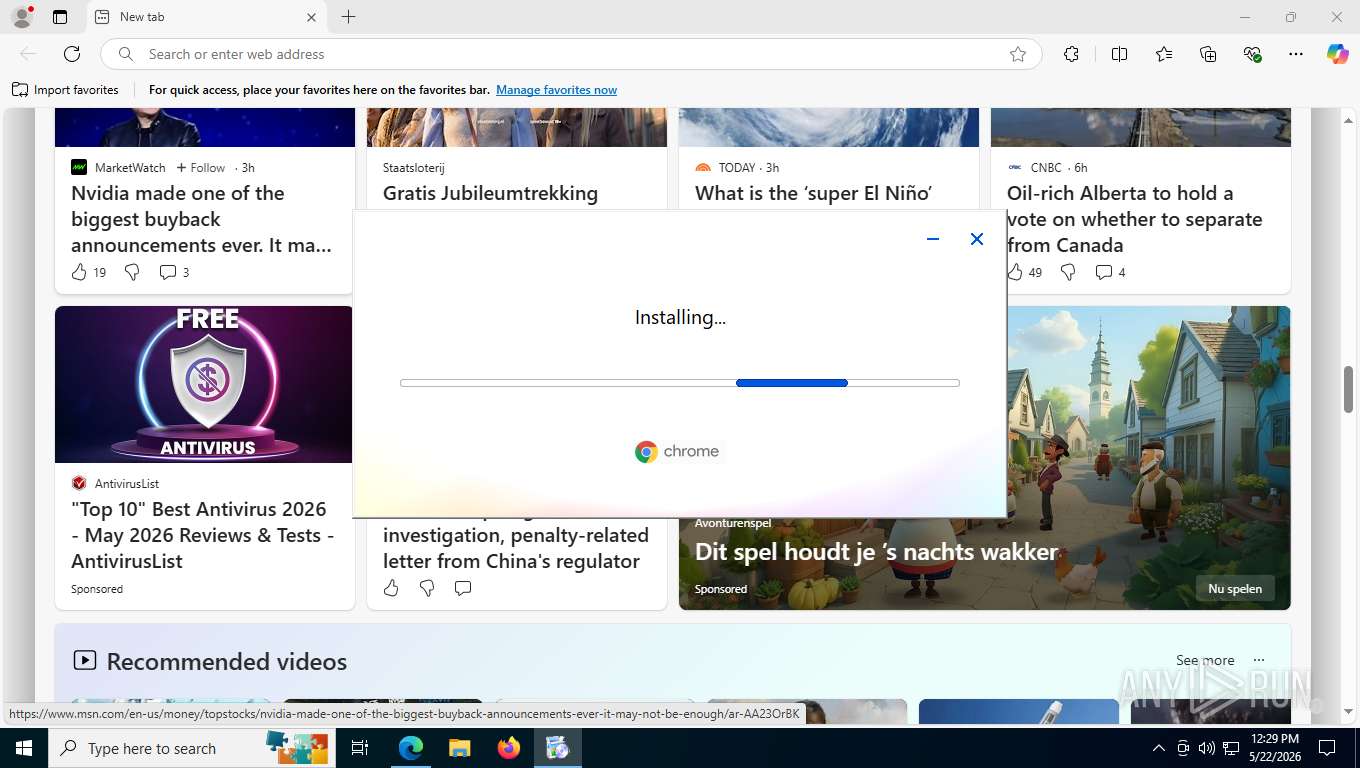This screenshot has width=1360, height=768.
Task: Open tab actions menu icon
Action: [x=60, y=17]
